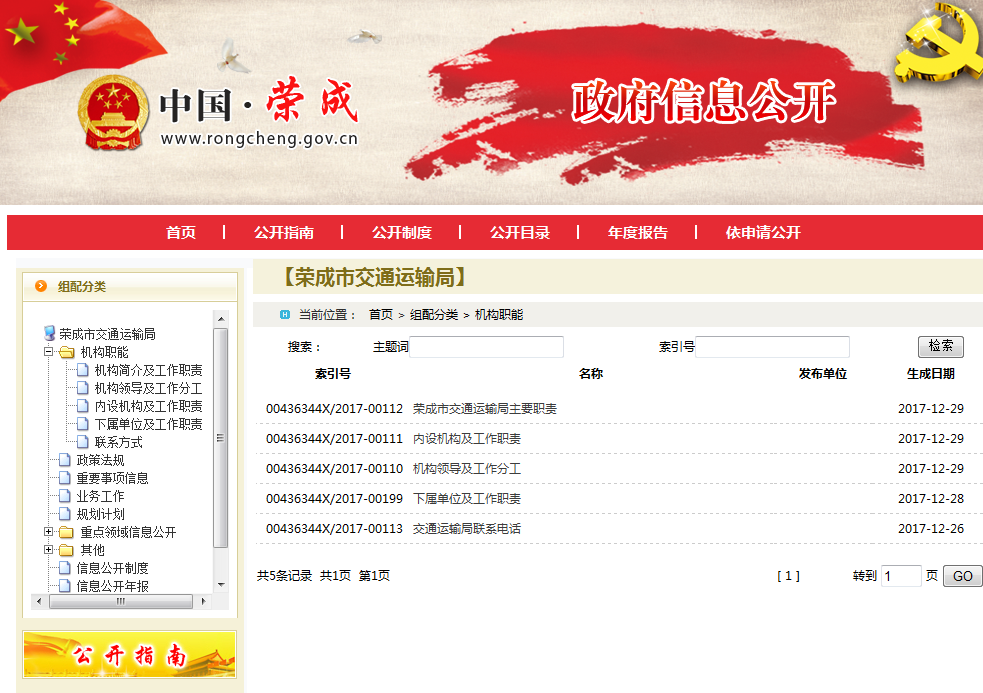
Task: Collapse the 机构职能 tree node
Action: [48, 352]
